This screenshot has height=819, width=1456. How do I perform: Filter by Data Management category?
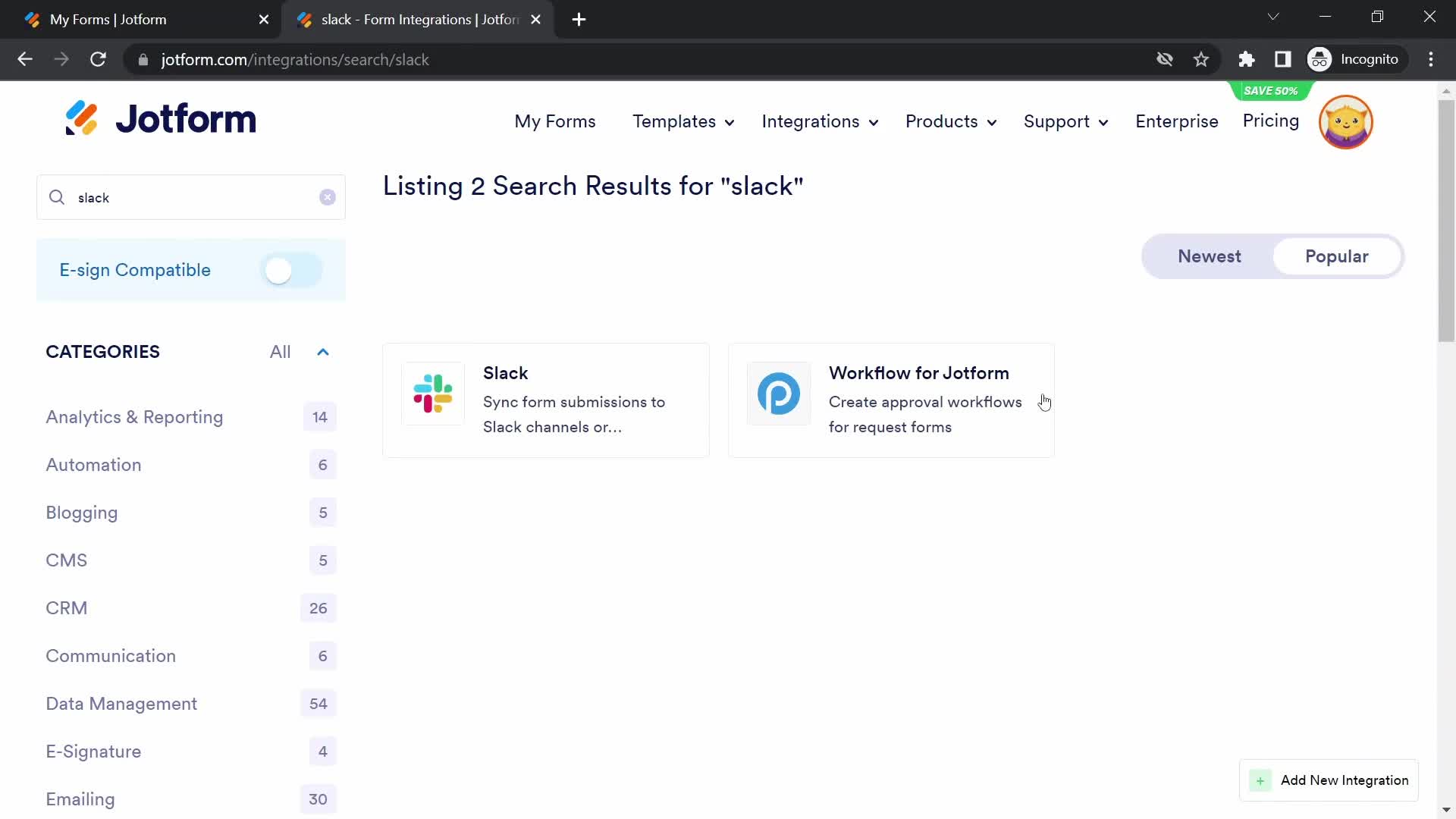(x=121, y=704)
